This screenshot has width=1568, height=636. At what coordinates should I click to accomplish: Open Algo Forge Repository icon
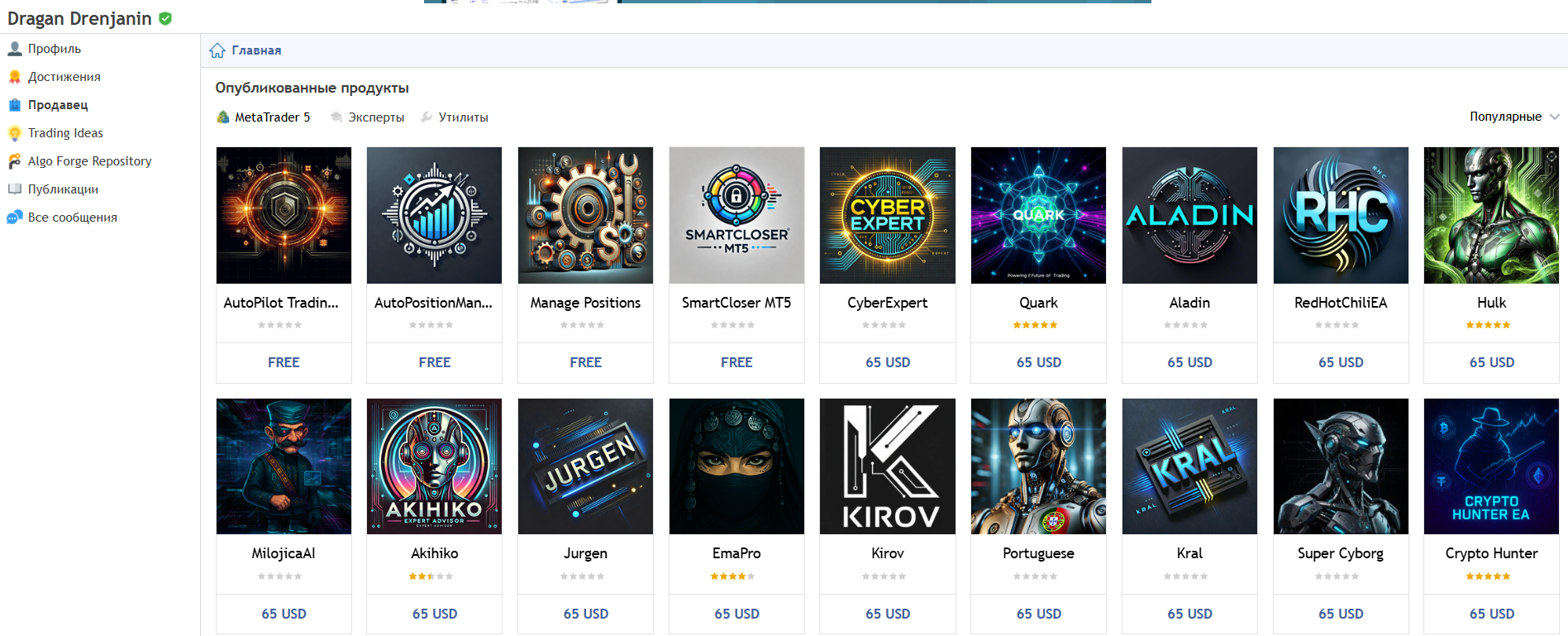tap(15, 161)
